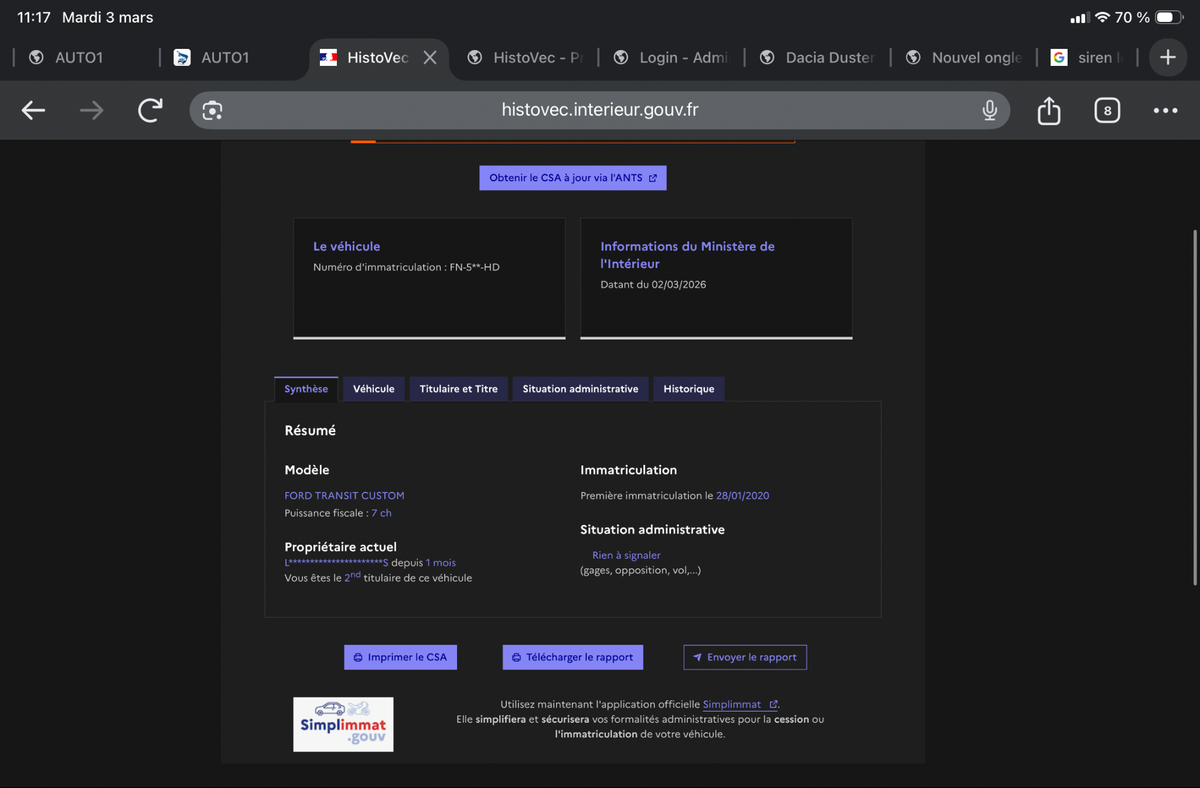1200x788 pixels.
Task: Click the Simplimmat hyperlink
Action: pyautogui.click(x=732, y=704)
